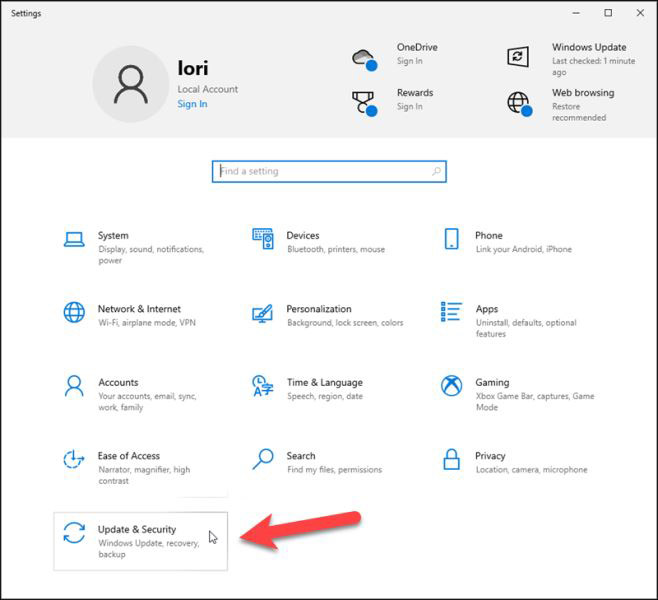Screen dimensions: 658x600
Task: Select the Time & Language icon
Action: [x=263, y=386]
